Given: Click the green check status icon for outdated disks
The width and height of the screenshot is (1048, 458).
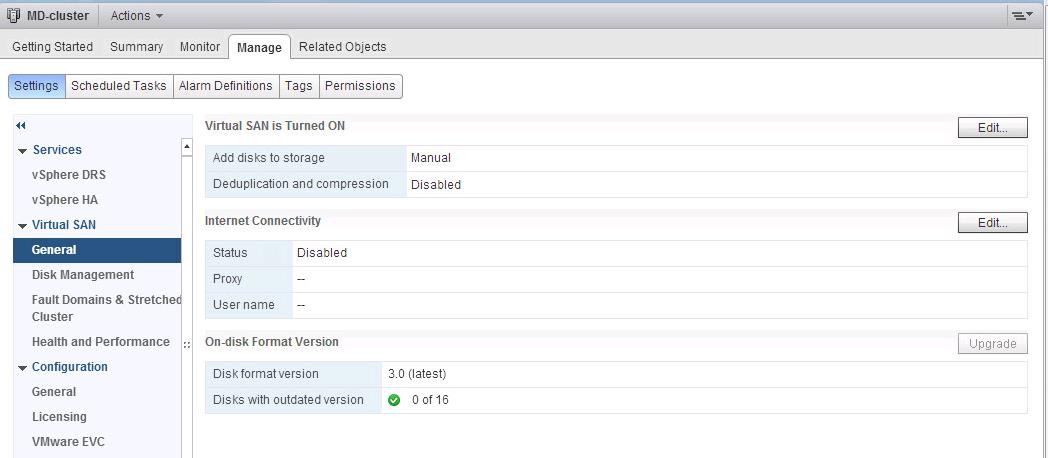Looking at the screenshot, I should [x=394, y=400].
